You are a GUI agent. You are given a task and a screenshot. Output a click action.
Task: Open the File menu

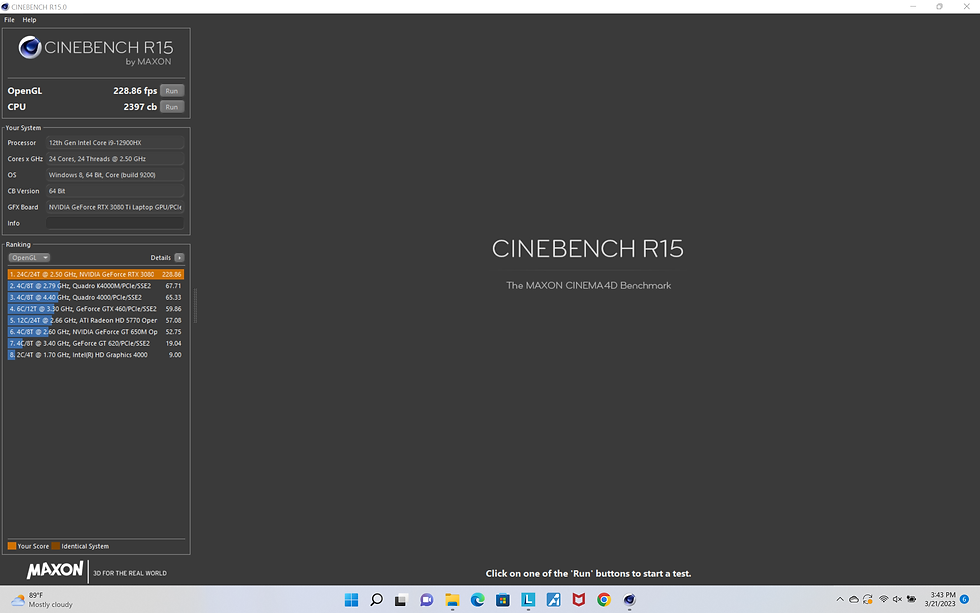[x=9, y=20]
